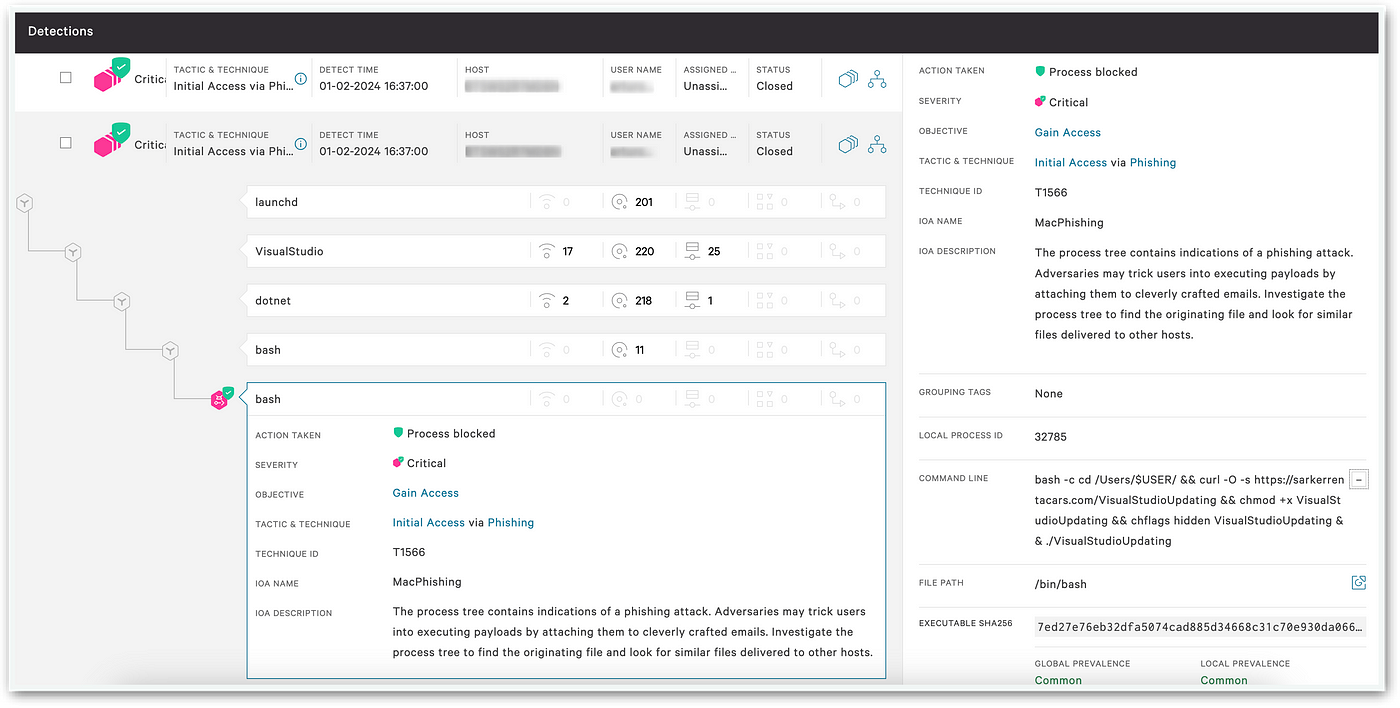1400x708 pixels.
Task: Click the 'Process blocked' text in the right panel
Action: [1093, 72]
